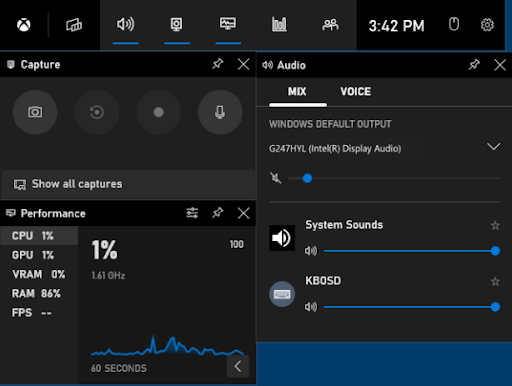Click the System Sounds speaker icon
The image size is (512, 386).
pyautogui.click(x=282, y=238)
